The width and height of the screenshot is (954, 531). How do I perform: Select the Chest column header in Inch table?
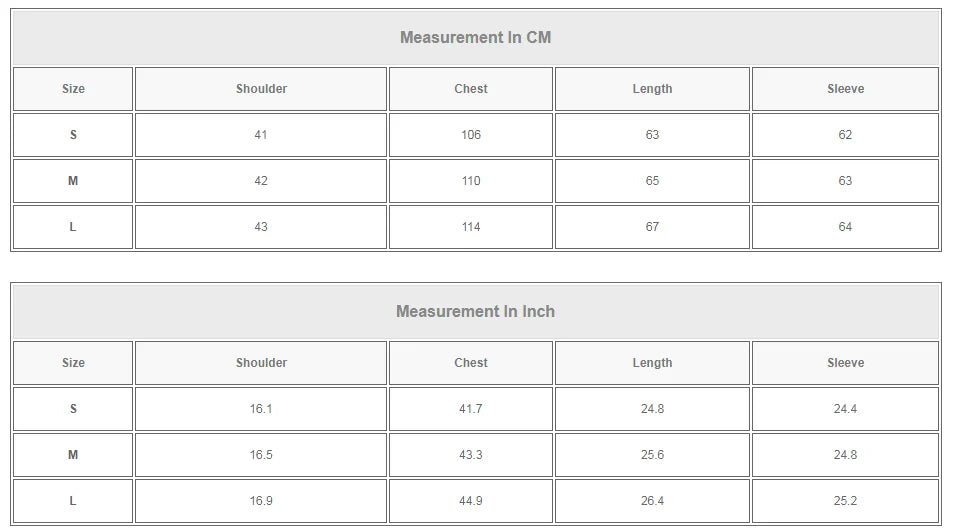coord(471,363)
